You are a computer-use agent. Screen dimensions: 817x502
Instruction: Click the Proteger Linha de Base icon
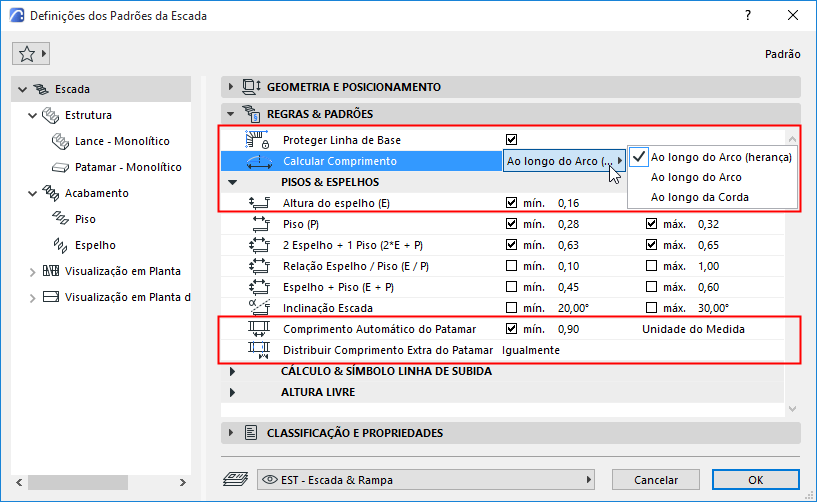coord(257,140)
